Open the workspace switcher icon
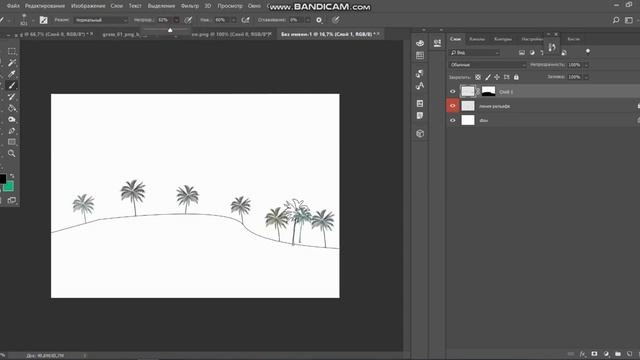The image size is (640, 360). pos(629,20)
